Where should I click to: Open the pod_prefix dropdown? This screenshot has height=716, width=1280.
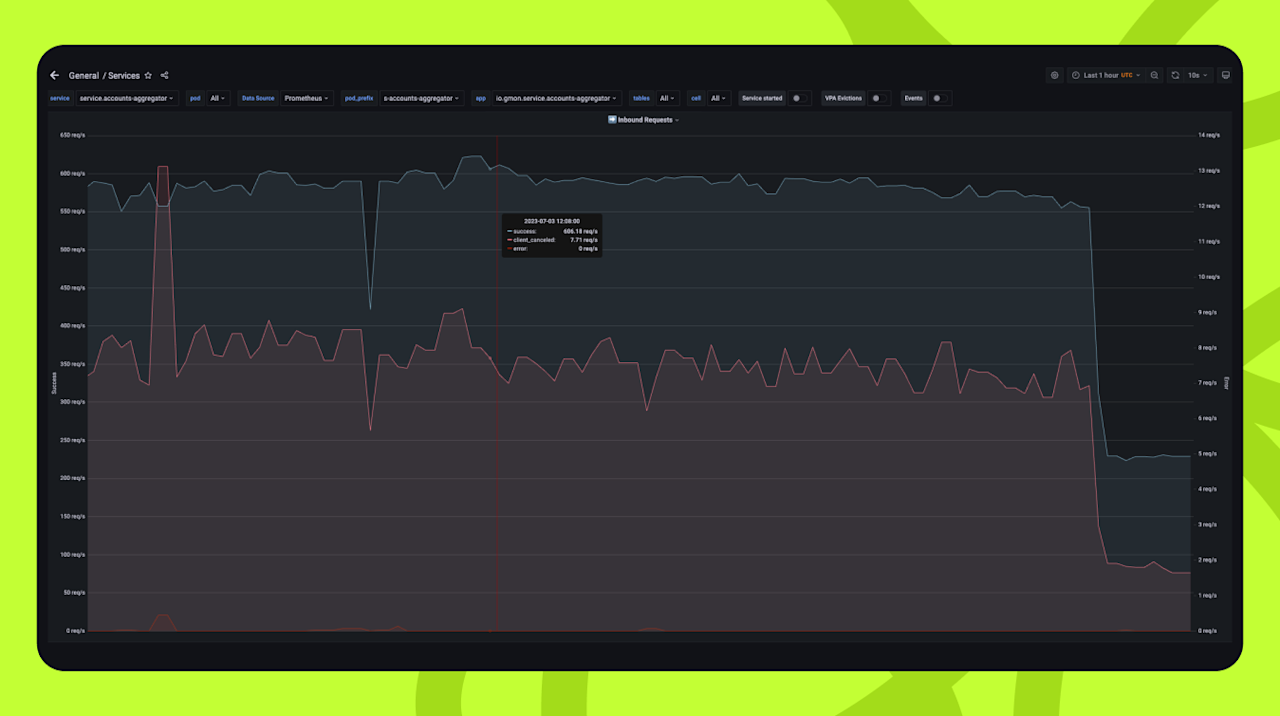coord(422,98)
